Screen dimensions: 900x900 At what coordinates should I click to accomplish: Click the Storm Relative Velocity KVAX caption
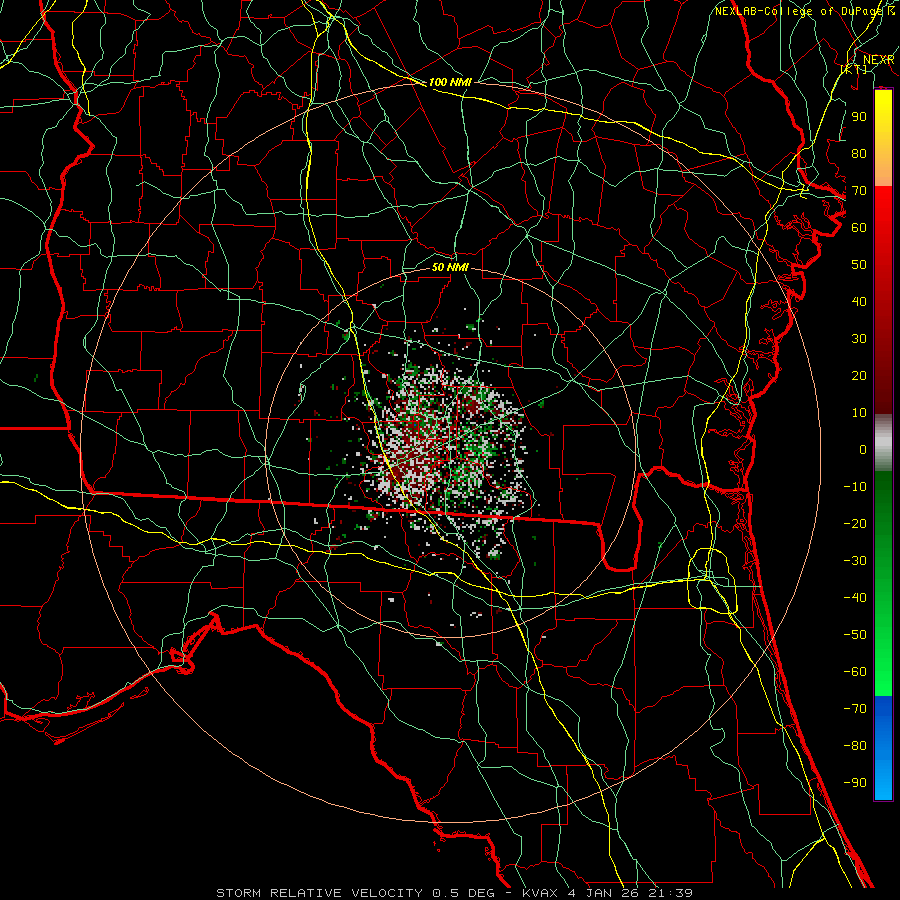point(454,893)
